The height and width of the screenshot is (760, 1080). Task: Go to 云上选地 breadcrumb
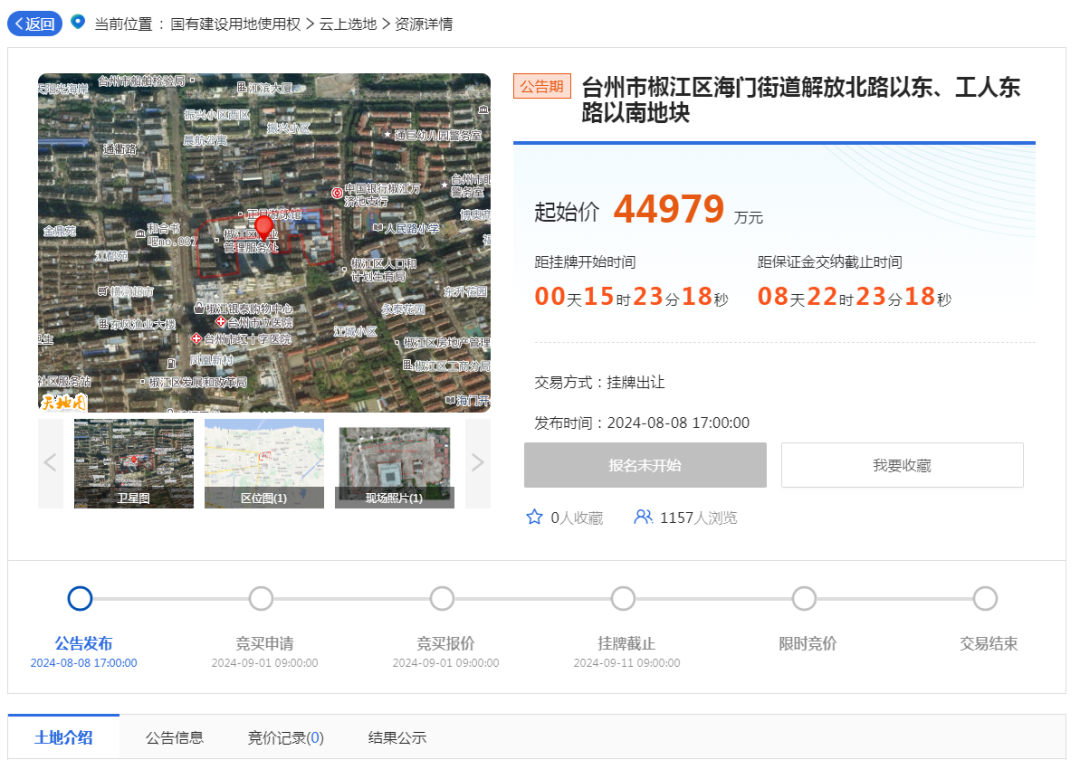[348, 24]
